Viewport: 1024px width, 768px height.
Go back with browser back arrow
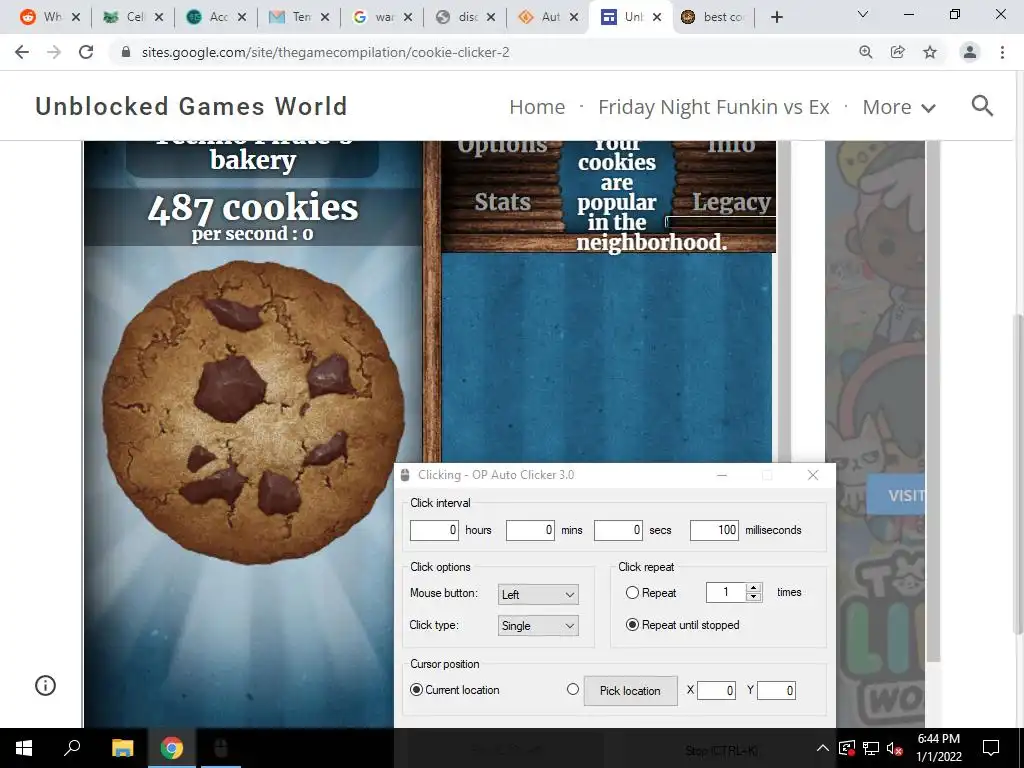tap(22, 52)
